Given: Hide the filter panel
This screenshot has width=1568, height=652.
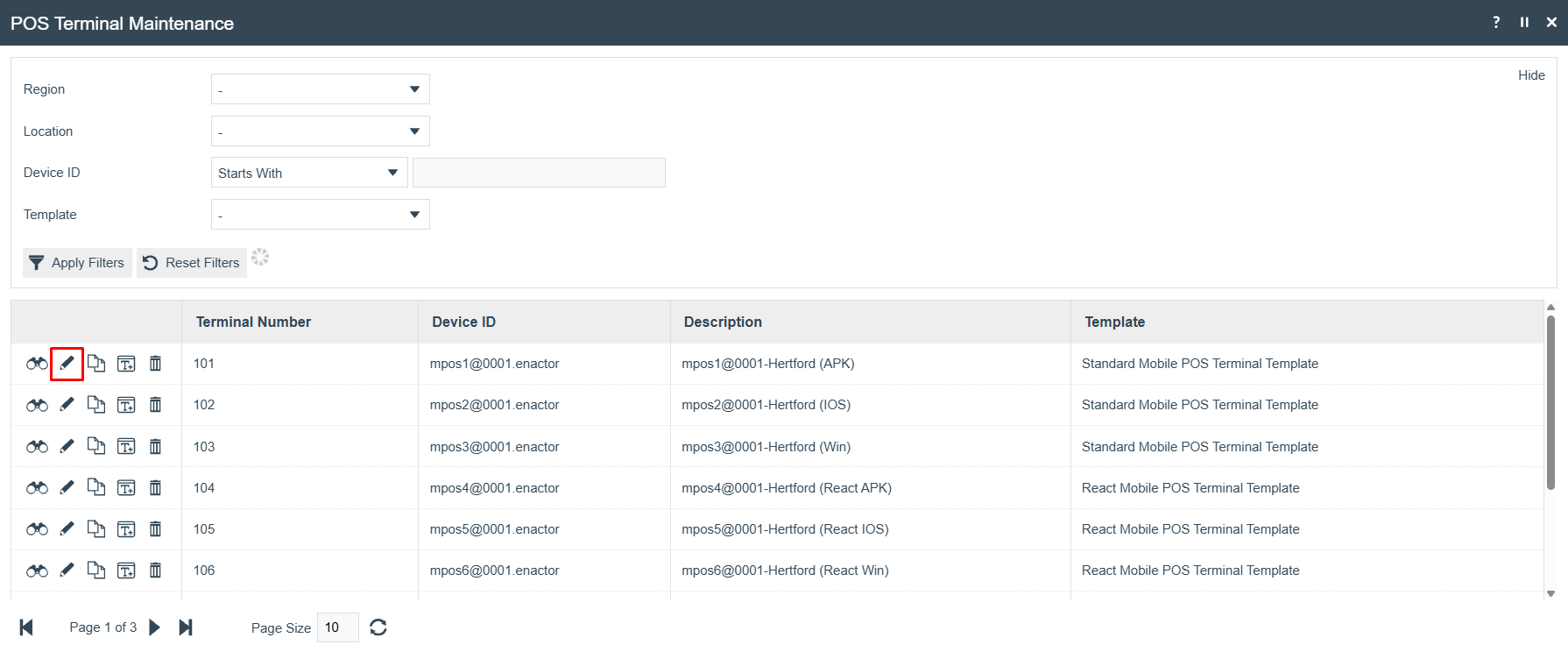Looking at the screenshot, I should (x=1531, y=75).
